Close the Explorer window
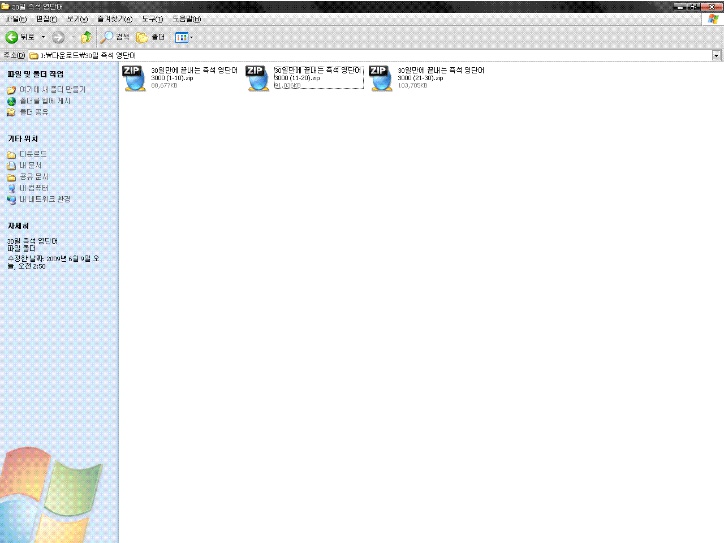This screenshot has height=543, width=724. tap(712, 6)
